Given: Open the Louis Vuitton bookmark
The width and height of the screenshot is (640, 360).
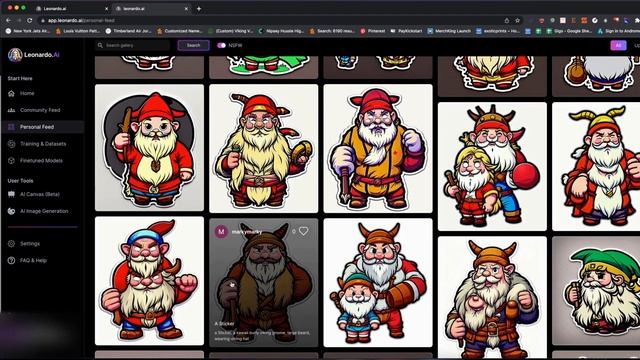Looking at the screenshot, I should 78,31.
